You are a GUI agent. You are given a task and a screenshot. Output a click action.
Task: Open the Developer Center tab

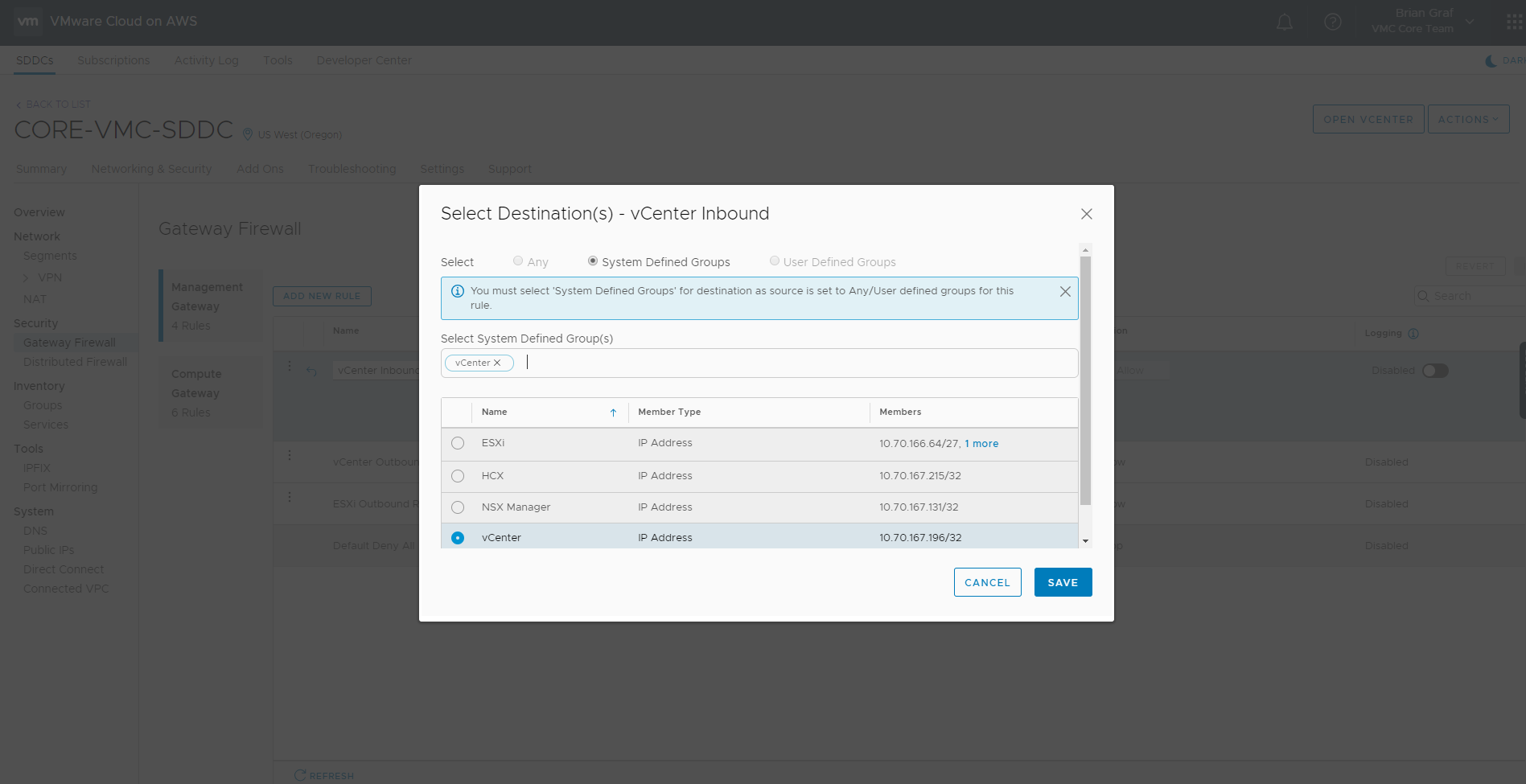pos(364,60)
